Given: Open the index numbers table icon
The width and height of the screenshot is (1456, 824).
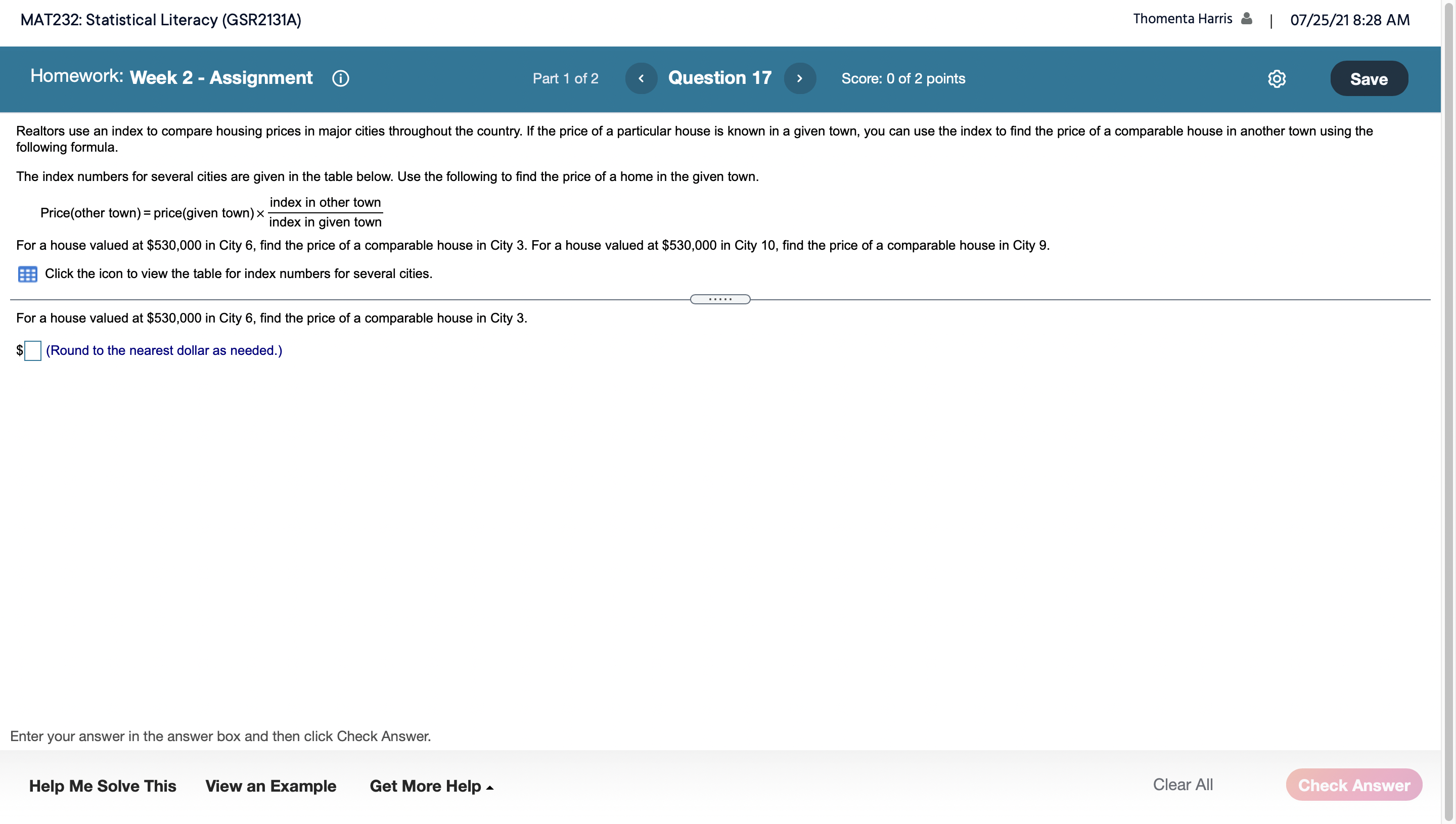Looking at the screenshot, I should coord(27,274).
